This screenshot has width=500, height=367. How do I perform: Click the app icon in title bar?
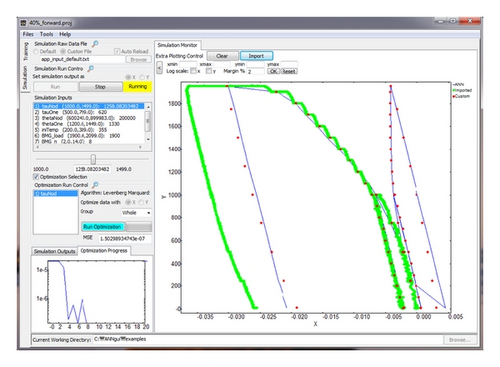[23, 23]
